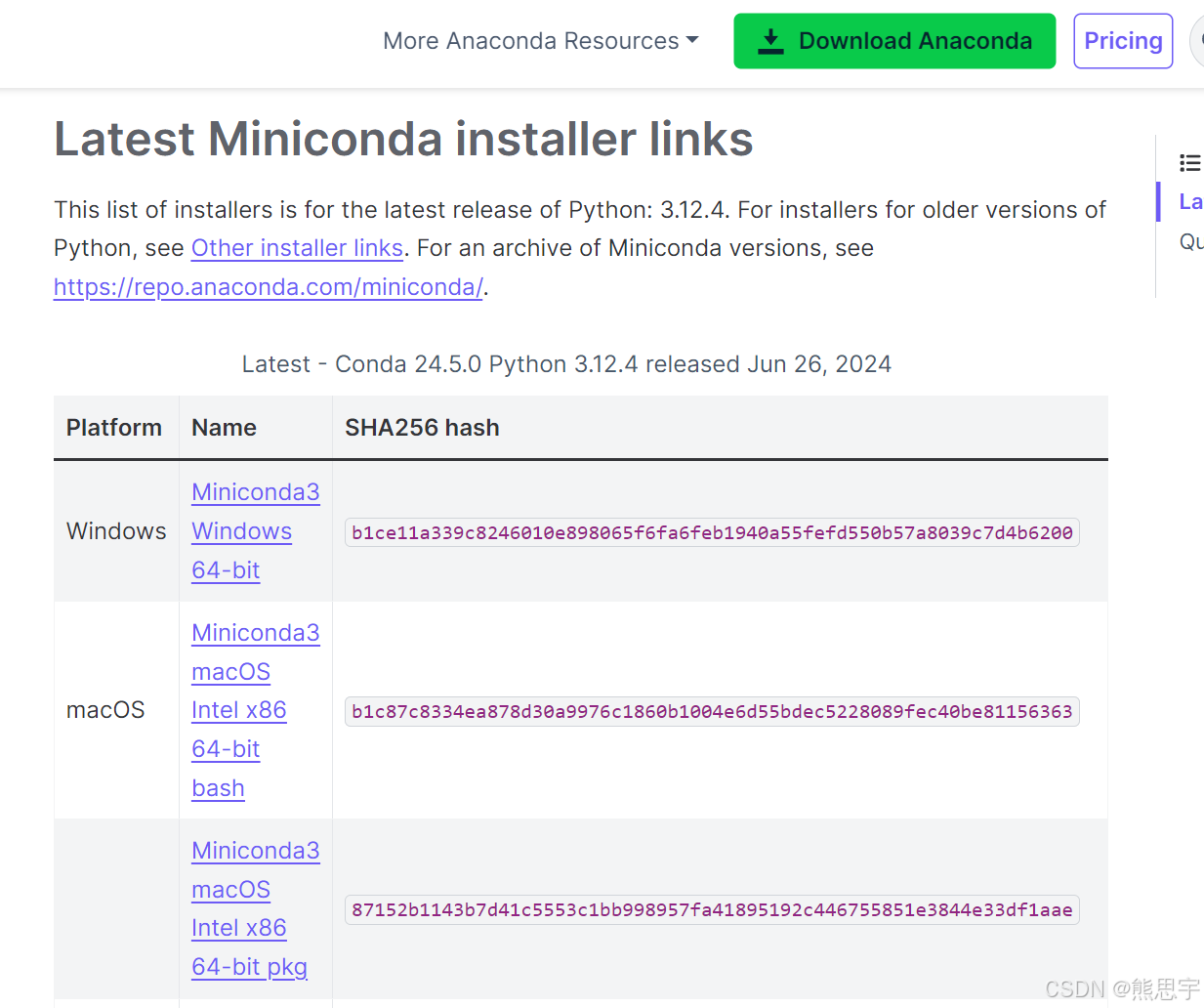The height and width of the screenshot is (1008, 1204).
Task: Click the download arrow icon in the green button
Action: pyautogui.click(x=770, y=41)
